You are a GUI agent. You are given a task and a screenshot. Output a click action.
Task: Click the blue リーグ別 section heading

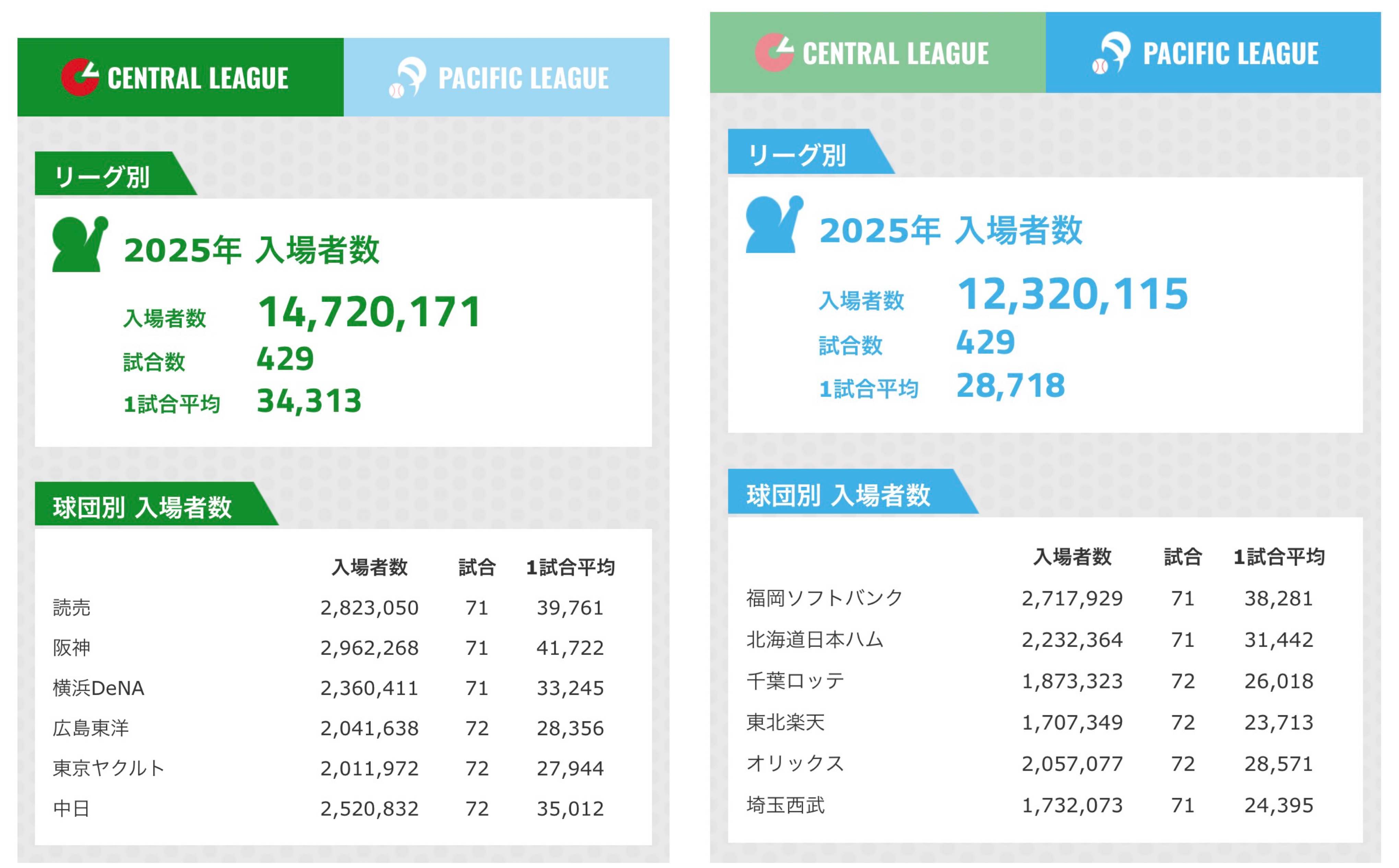[797, 155]
